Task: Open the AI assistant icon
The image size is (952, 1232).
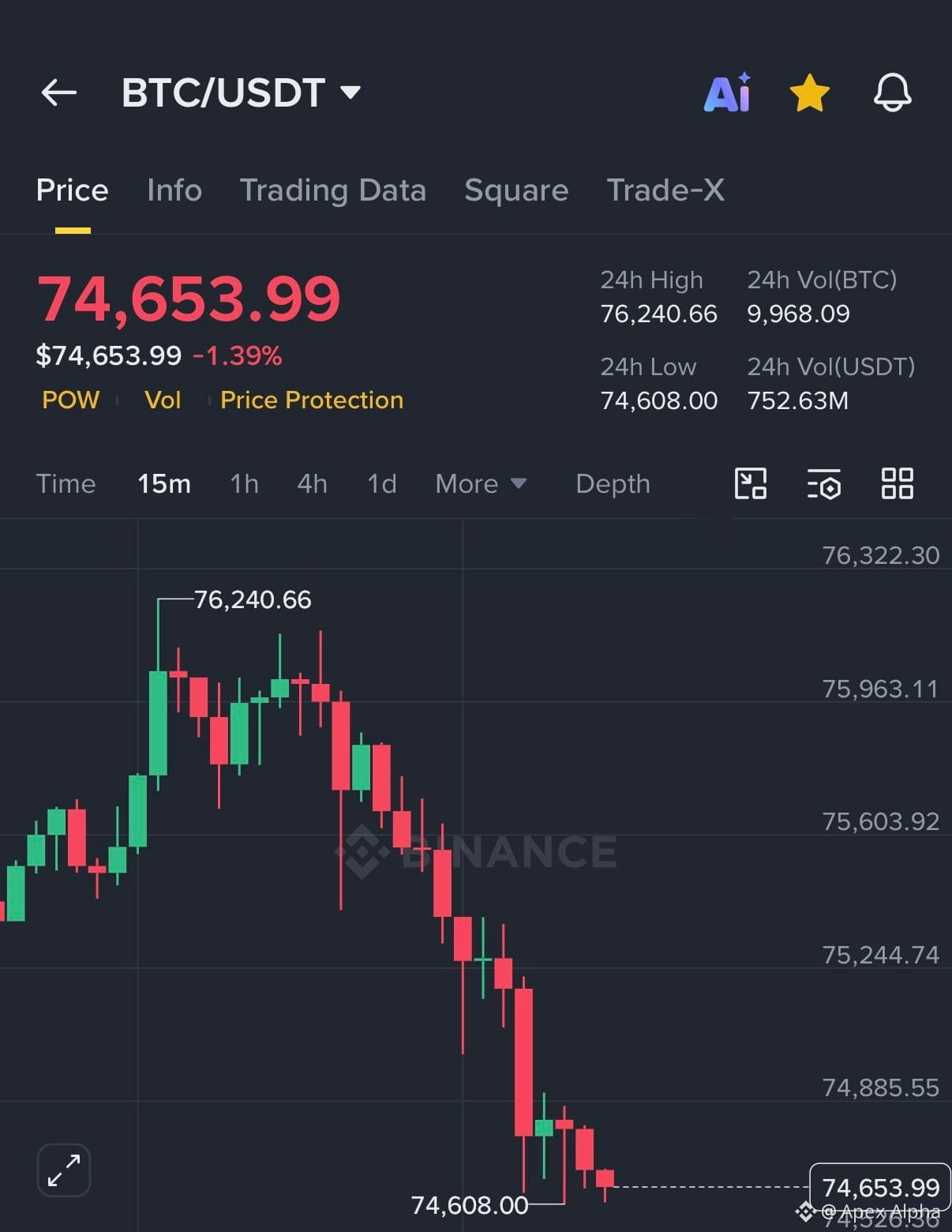Action: coord(727,92)
